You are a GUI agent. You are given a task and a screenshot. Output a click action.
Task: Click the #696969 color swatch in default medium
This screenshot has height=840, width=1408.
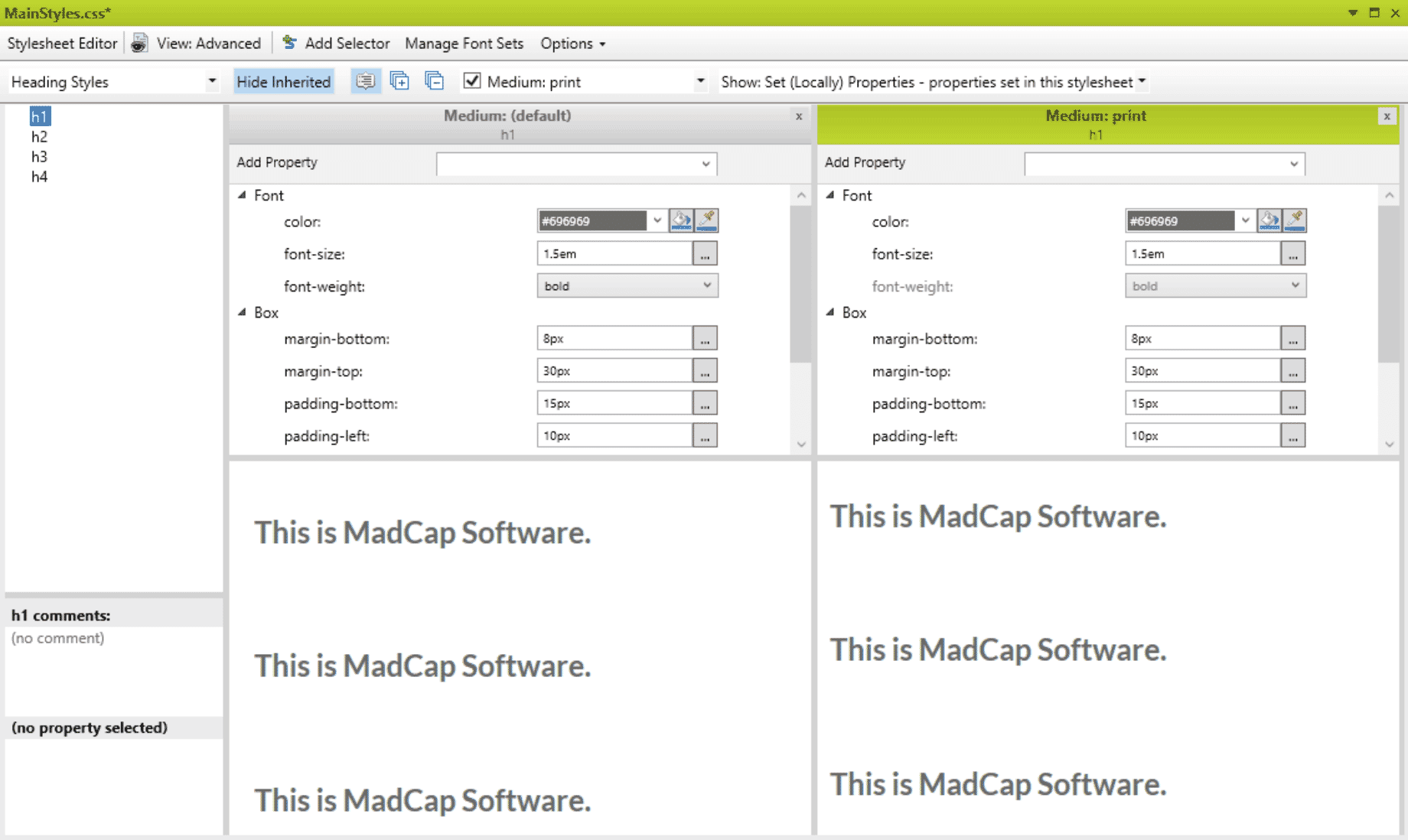(x=593, y=220)
